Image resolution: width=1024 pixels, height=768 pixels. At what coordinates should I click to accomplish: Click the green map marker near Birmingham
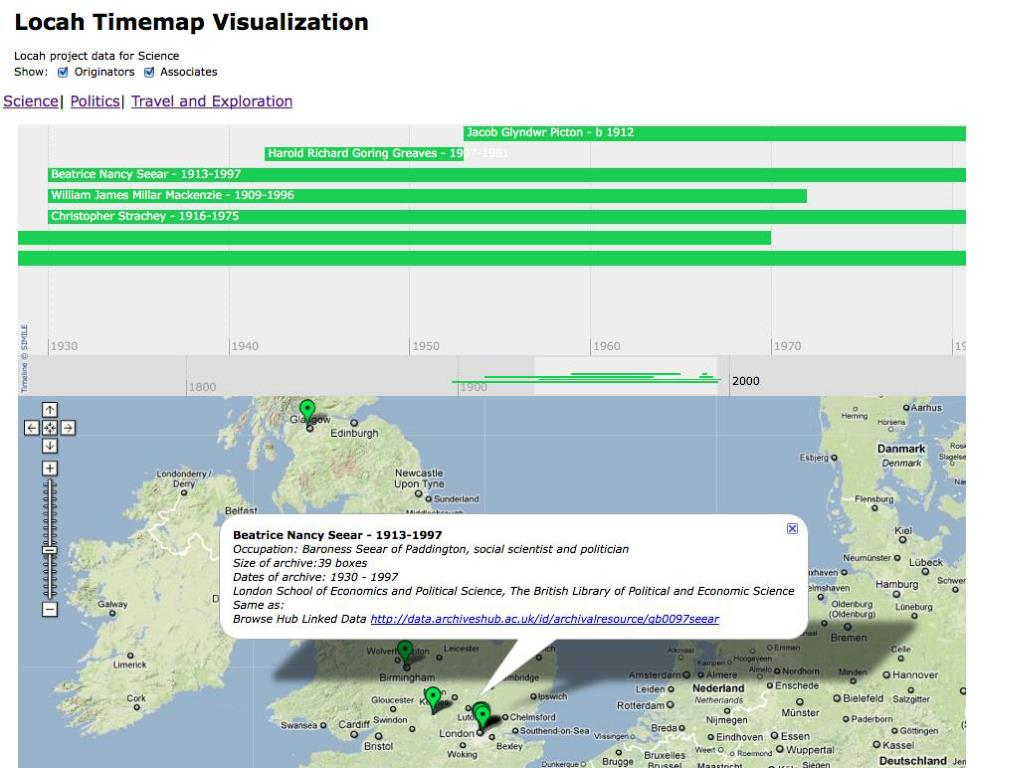(x=405, y=652)
